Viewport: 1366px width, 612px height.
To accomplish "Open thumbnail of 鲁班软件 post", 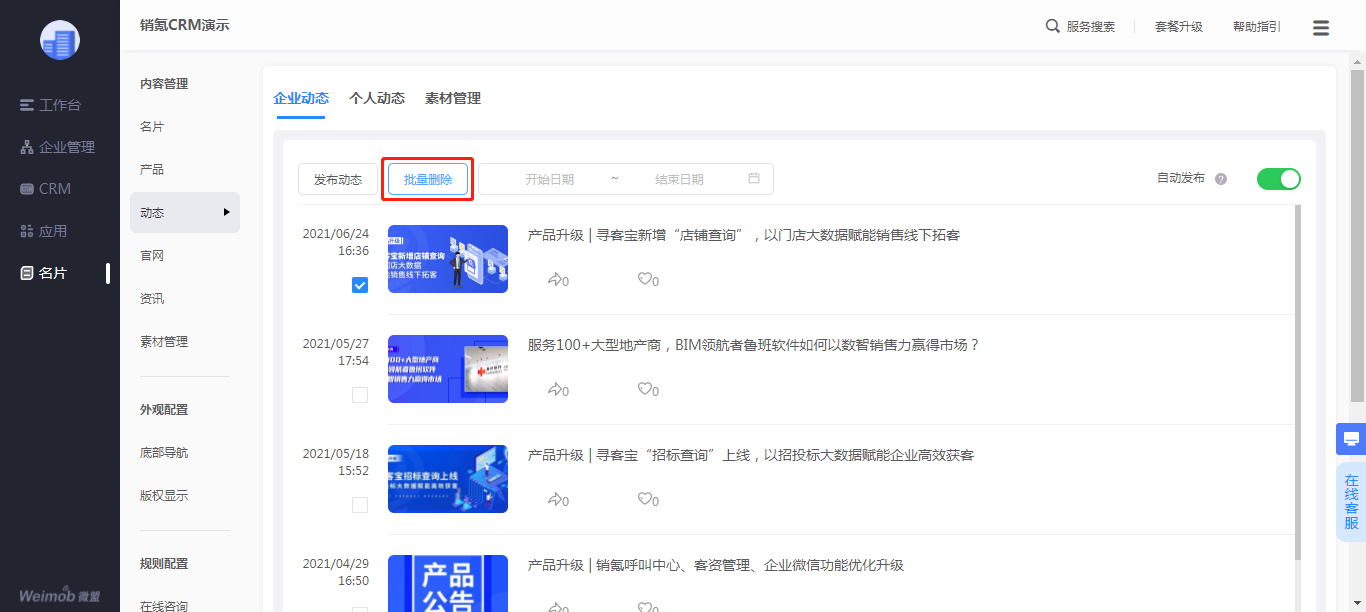I will (448, 369).
